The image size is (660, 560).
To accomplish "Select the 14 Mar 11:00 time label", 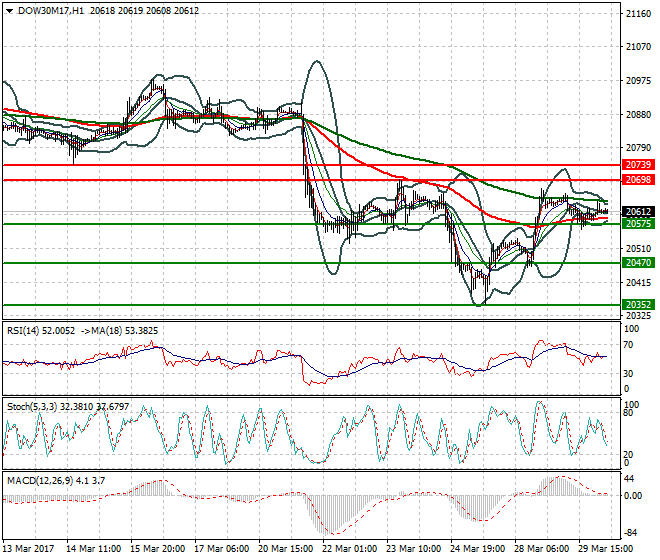I will pyautogui.click(x=93, y=549).
